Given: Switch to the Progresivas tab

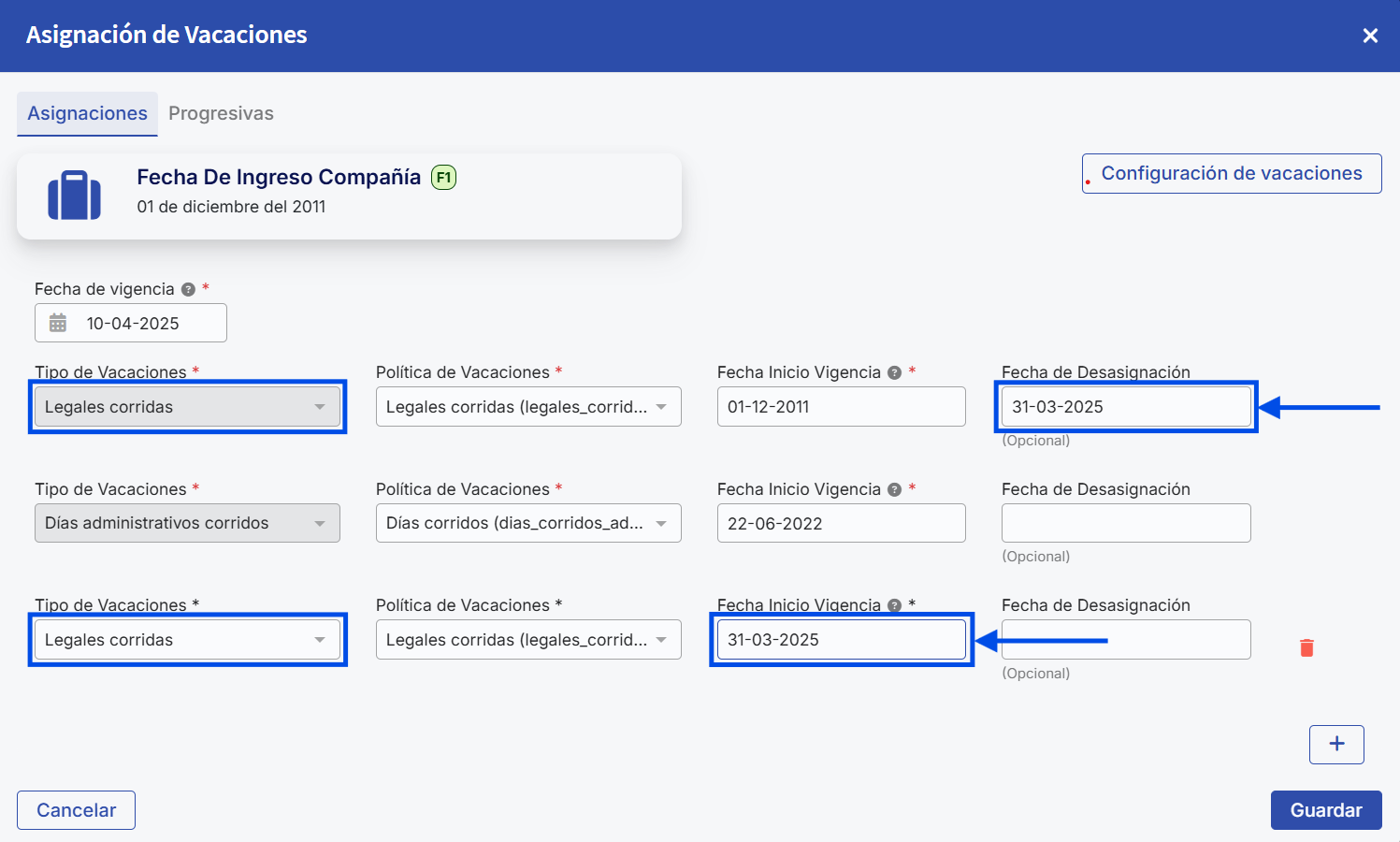Looking at the screenshot, I should (221, 113).
